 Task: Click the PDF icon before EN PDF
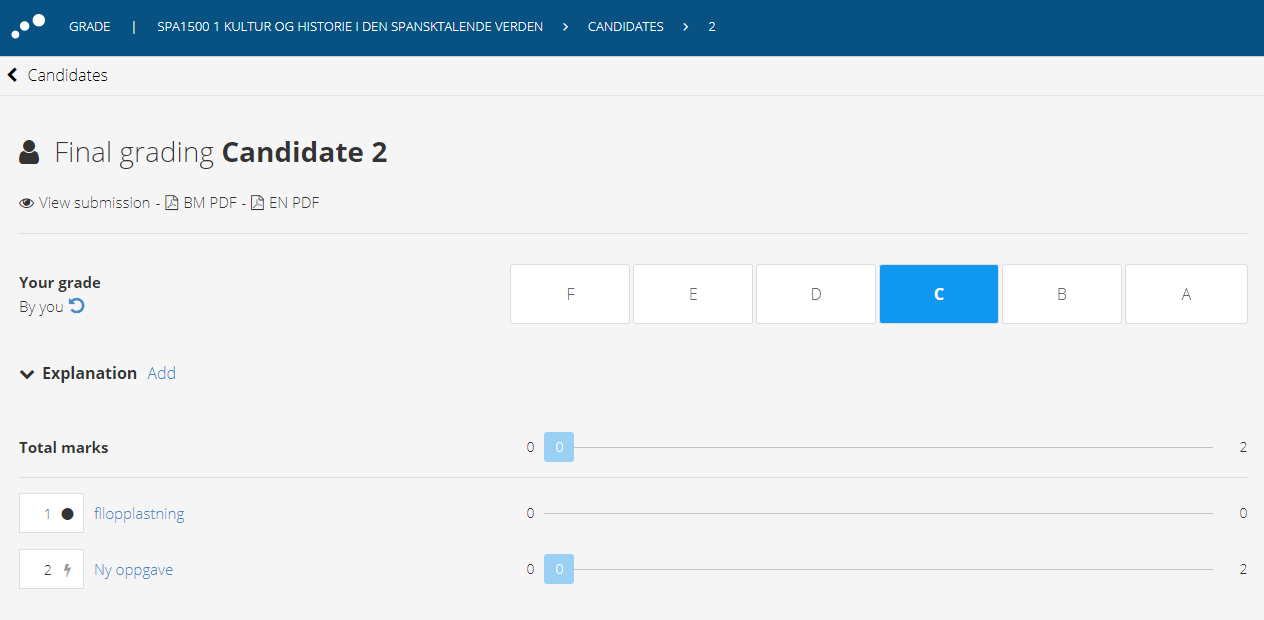point(258,203)
